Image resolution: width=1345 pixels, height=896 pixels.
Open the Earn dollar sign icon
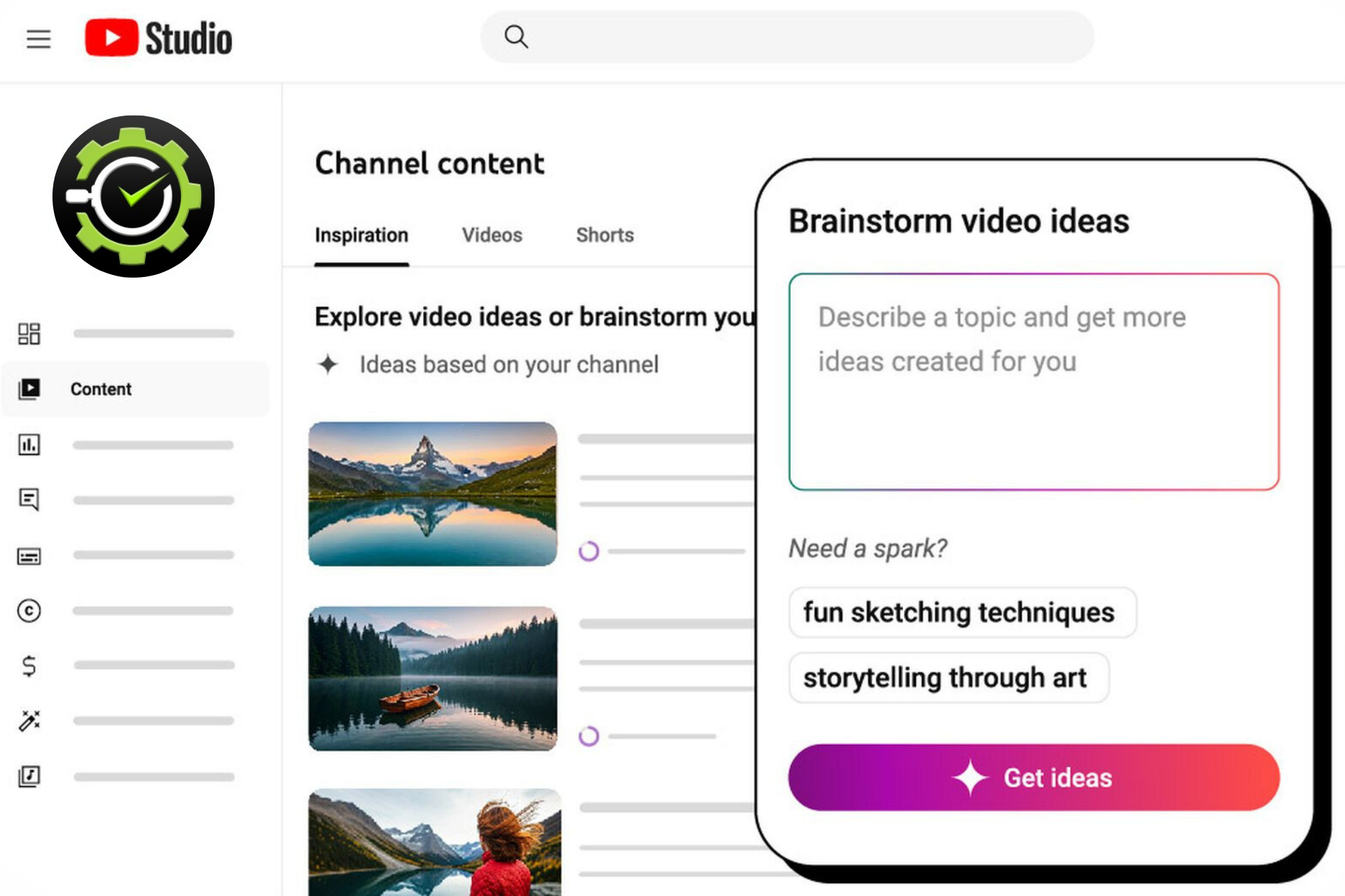point(29,665)
